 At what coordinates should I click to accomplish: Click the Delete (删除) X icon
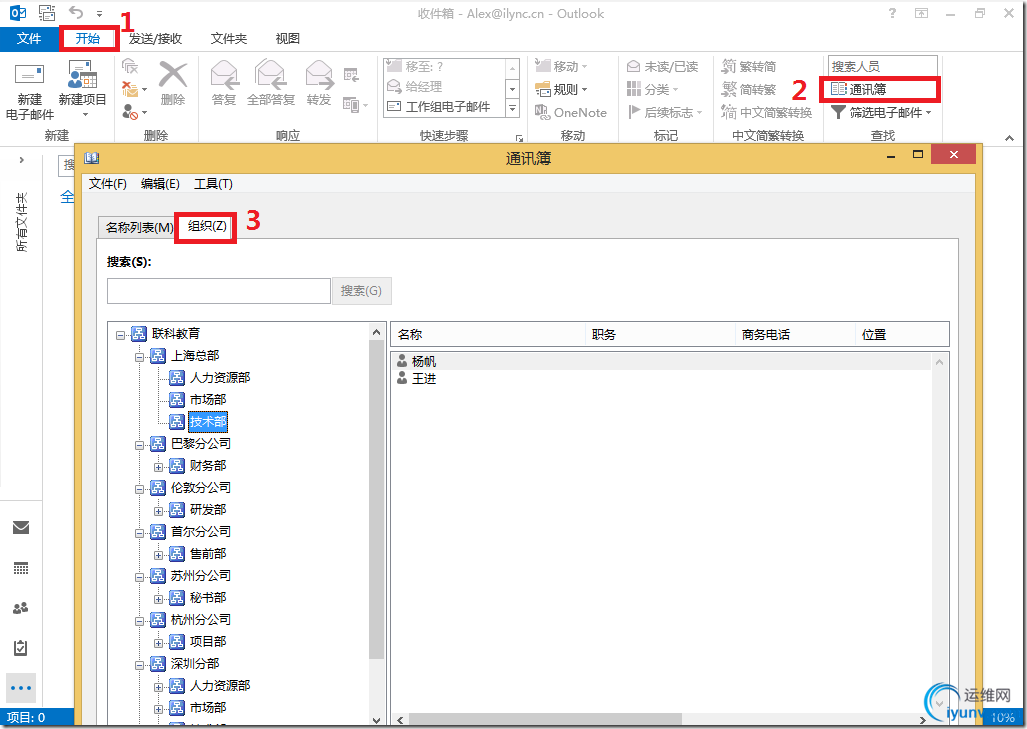(173, 76)
